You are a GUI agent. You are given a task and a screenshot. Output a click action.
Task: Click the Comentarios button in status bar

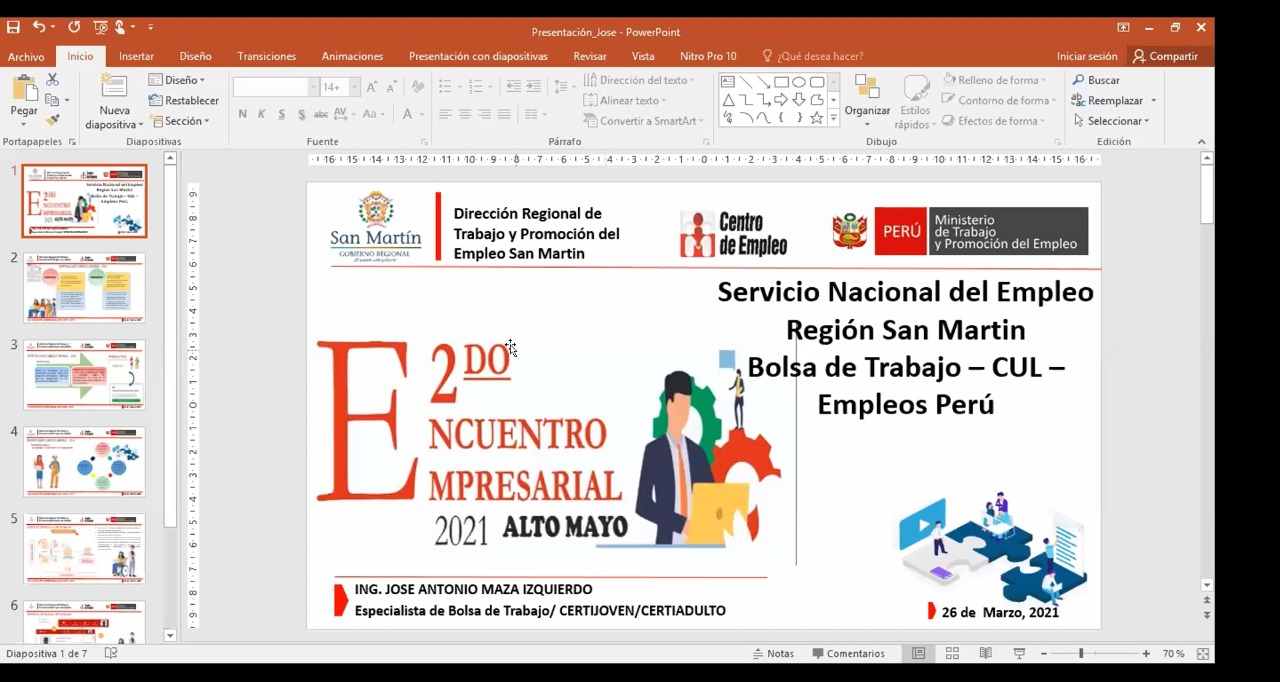[x=848, y=653]
